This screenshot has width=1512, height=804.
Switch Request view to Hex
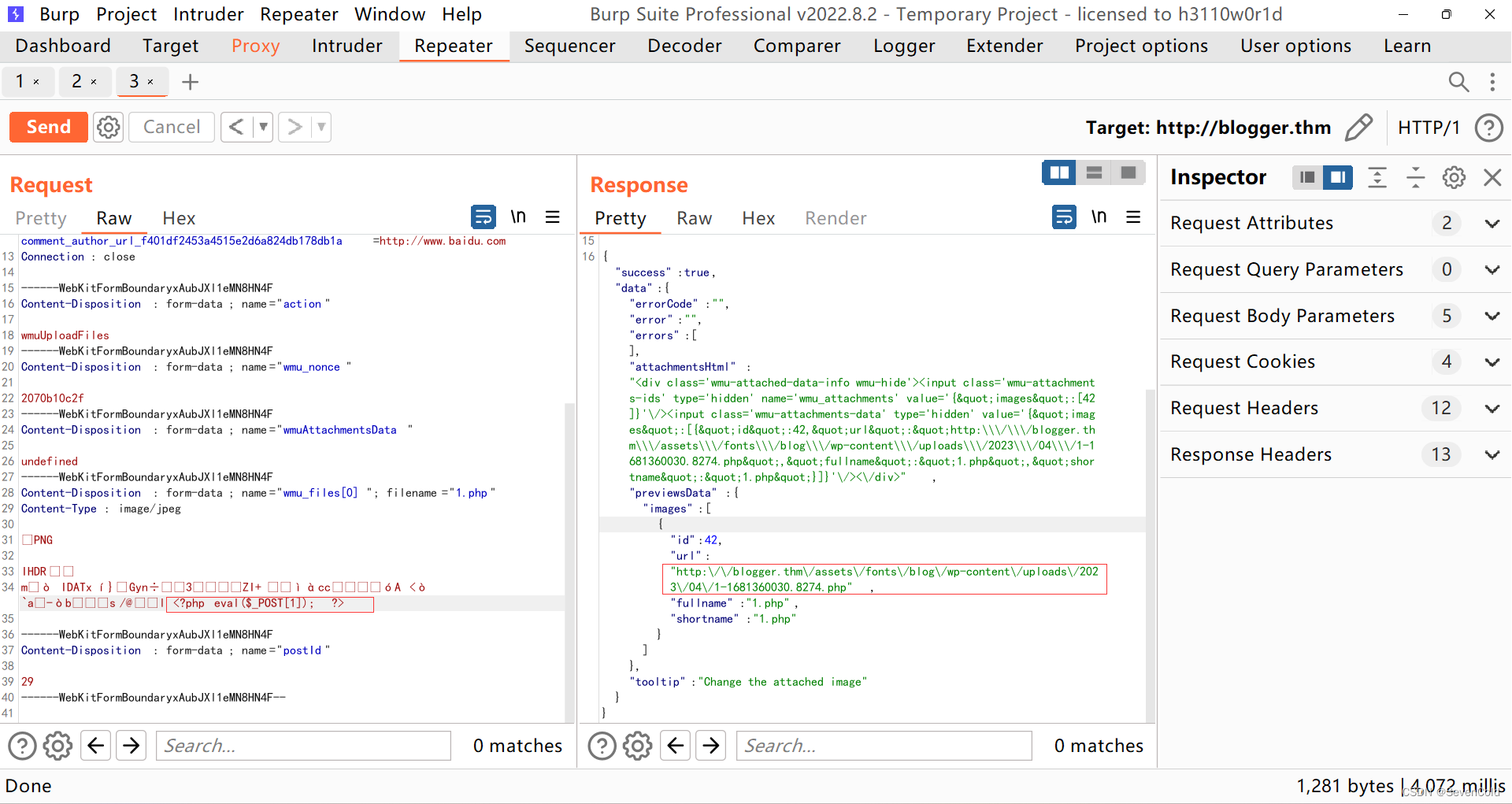179,218
